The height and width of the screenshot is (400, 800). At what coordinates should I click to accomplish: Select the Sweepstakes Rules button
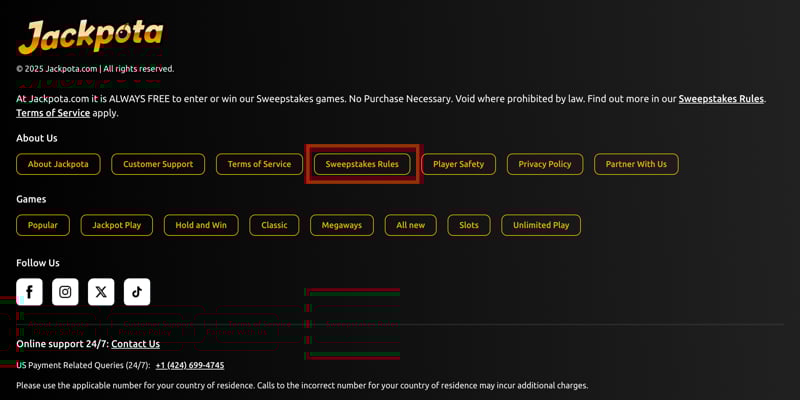click(x=362, y=164)
